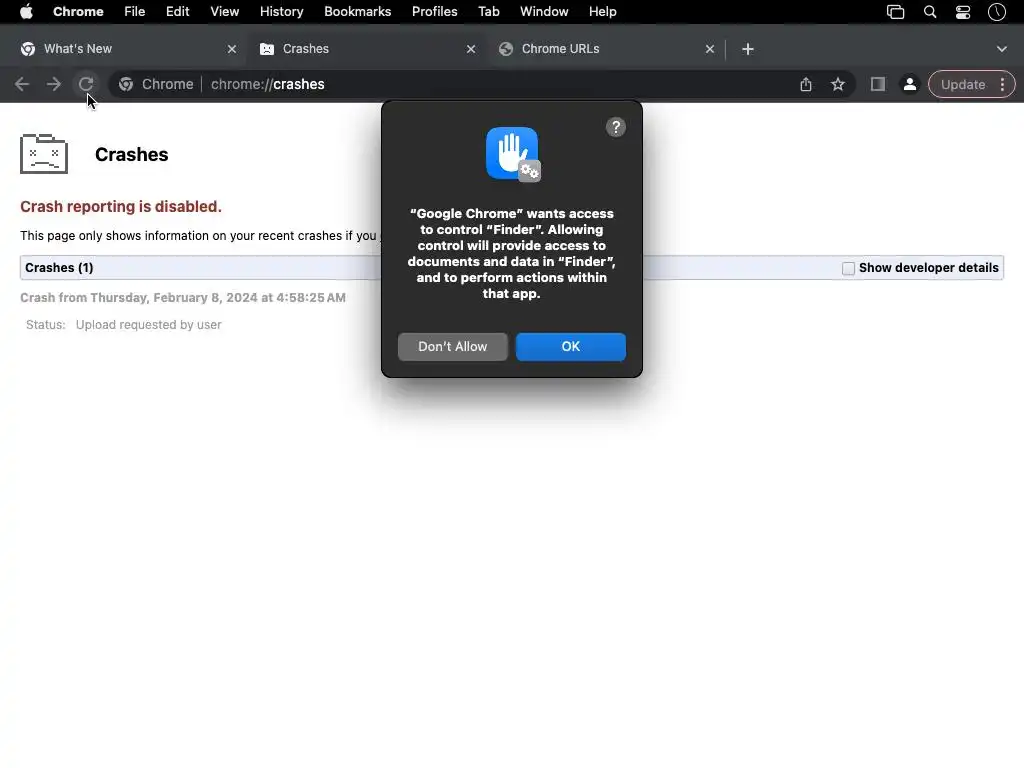
Task: Click the clock icon in menu bar
Action: [997, 12]
